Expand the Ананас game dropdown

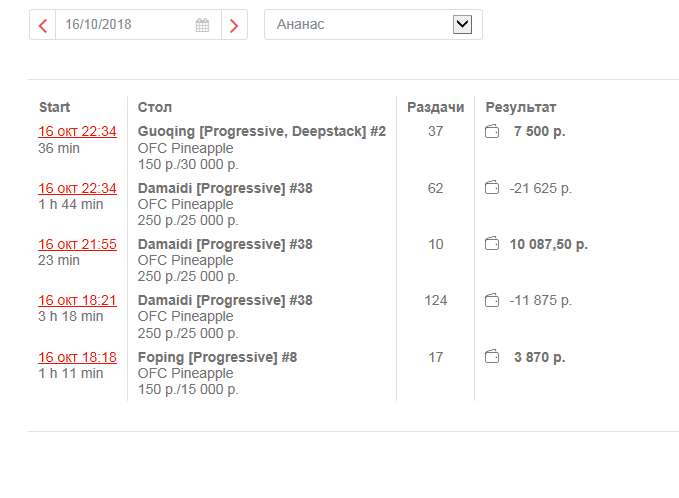[360, 25]
